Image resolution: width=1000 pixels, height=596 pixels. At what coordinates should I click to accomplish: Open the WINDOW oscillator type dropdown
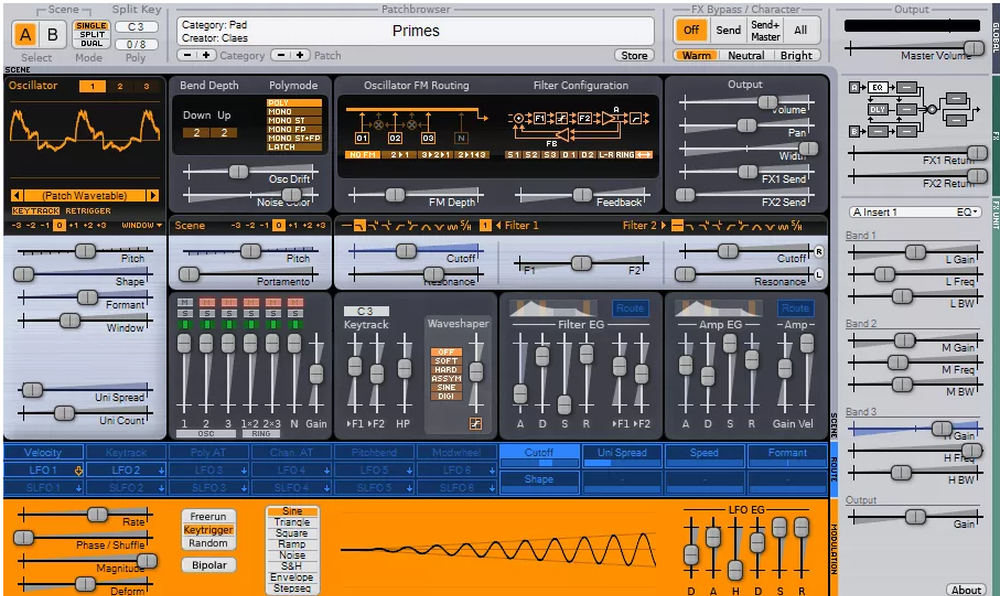tap(142, 226)
